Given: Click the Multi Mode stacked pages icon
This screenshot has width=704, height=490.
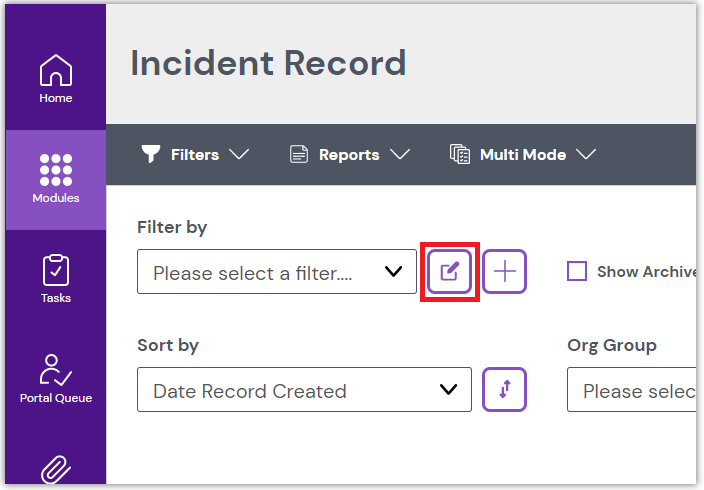Looking at the screenshot, I should point(460,154).
